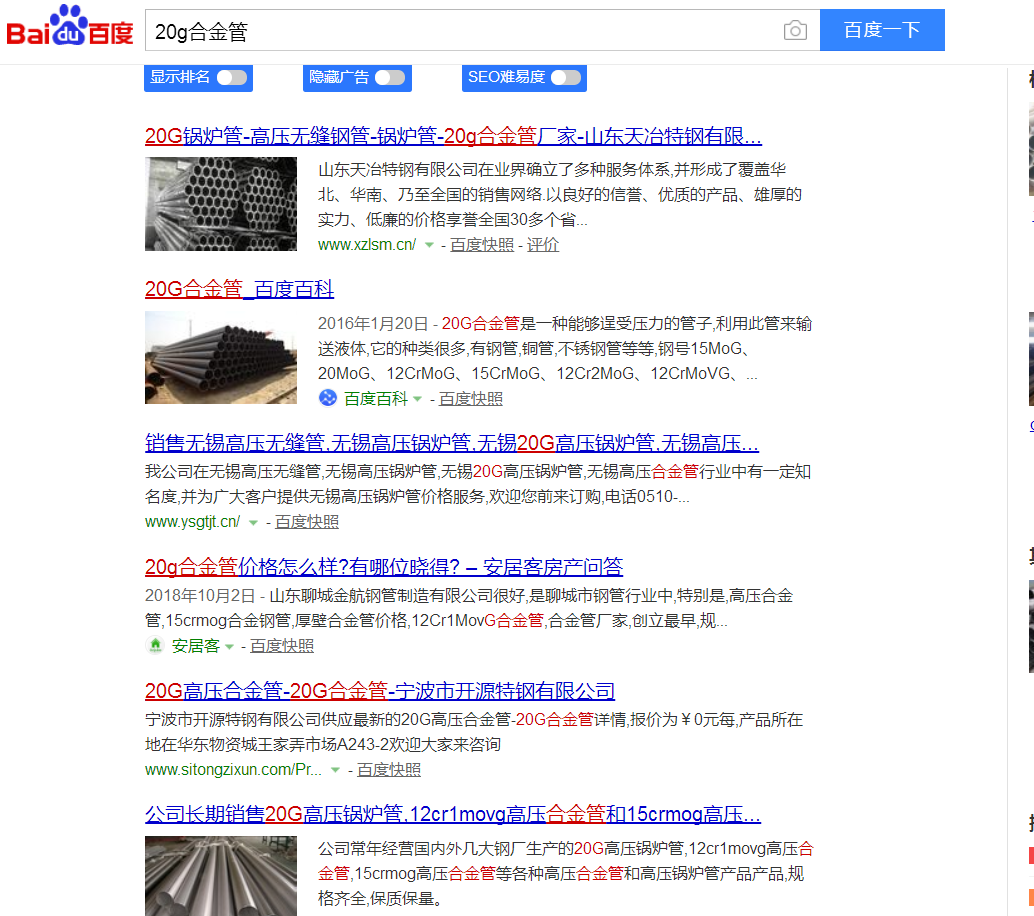The height and width of the screenshot is (916, 1034).
Task: Open 百度快照 for www.ysgtjt.cn result
Action: point(307,522)
